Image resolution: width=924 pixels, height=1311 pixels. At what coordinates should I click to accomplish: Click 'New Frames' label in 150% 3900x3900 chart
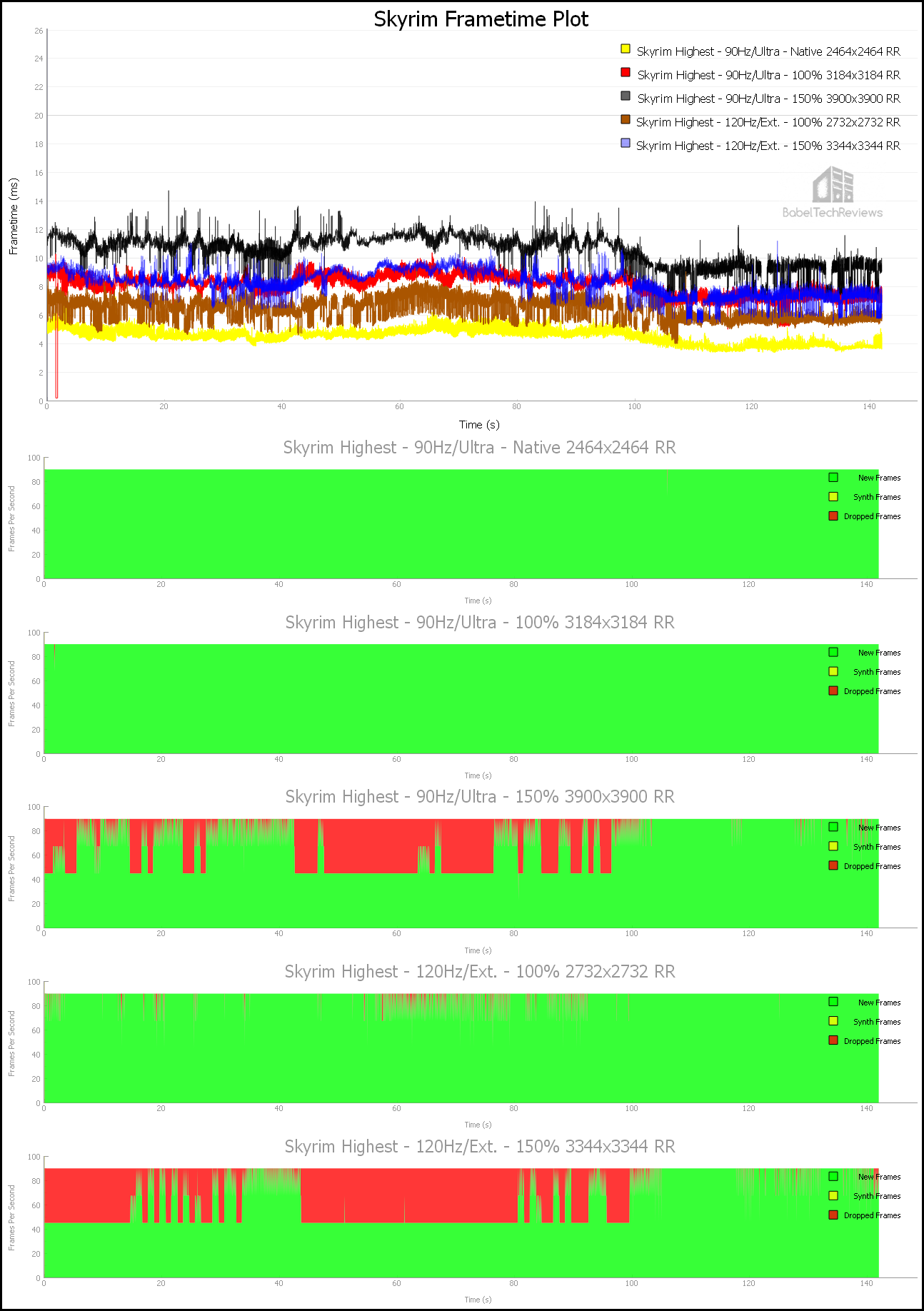coord(879,828)
